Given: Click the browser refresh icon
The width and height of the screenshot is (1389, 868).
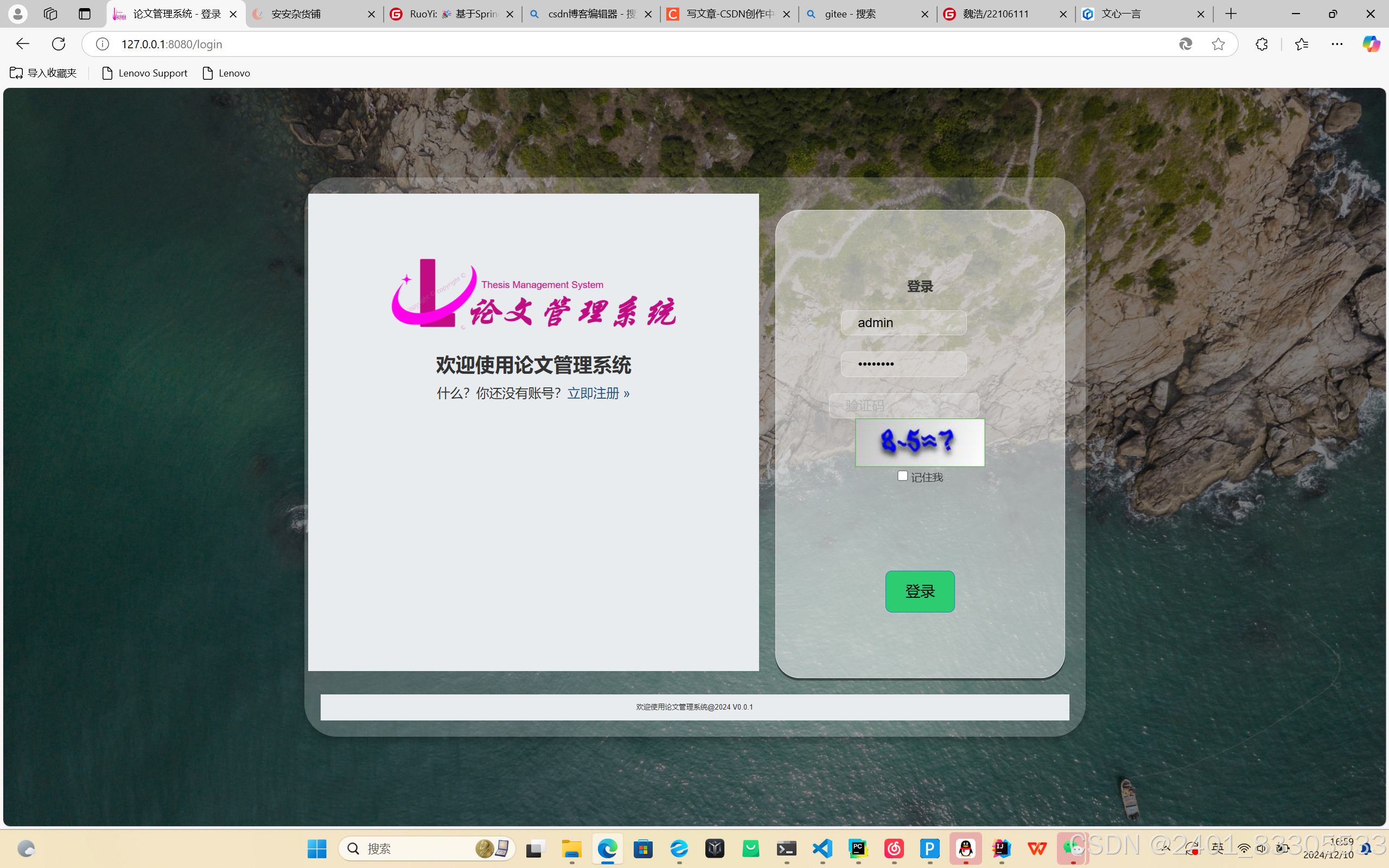Looking at the screenshot, I should [59, 44].
